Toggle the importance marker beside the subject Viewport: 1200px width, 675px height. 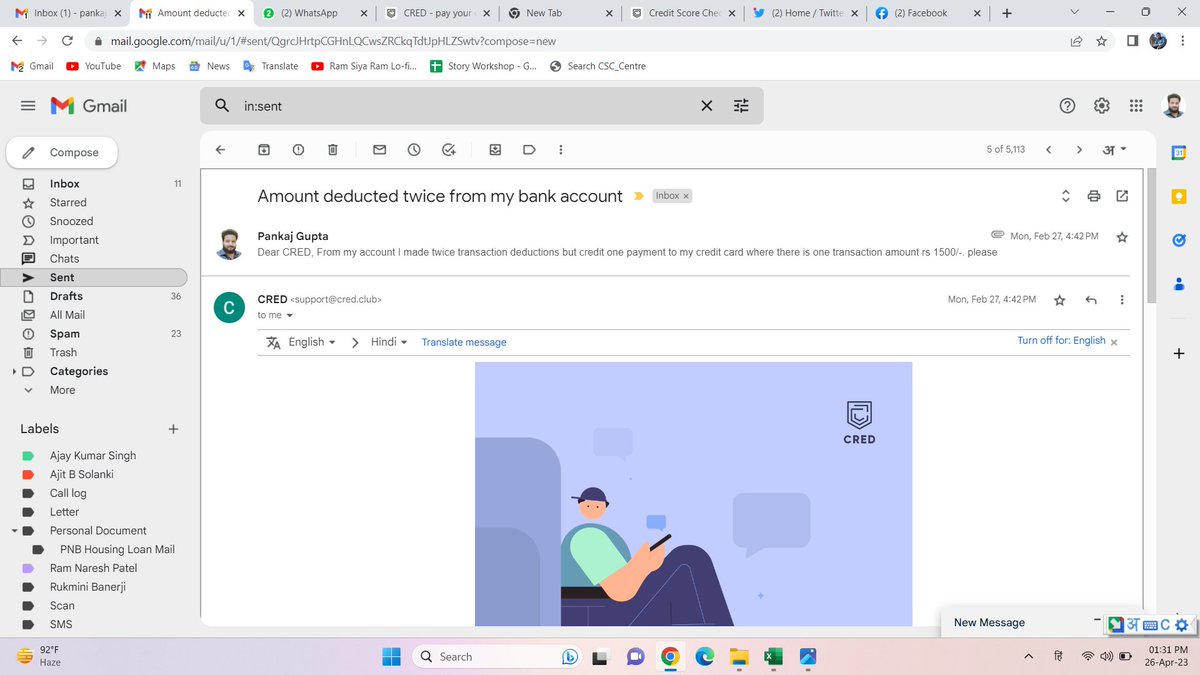639,196
